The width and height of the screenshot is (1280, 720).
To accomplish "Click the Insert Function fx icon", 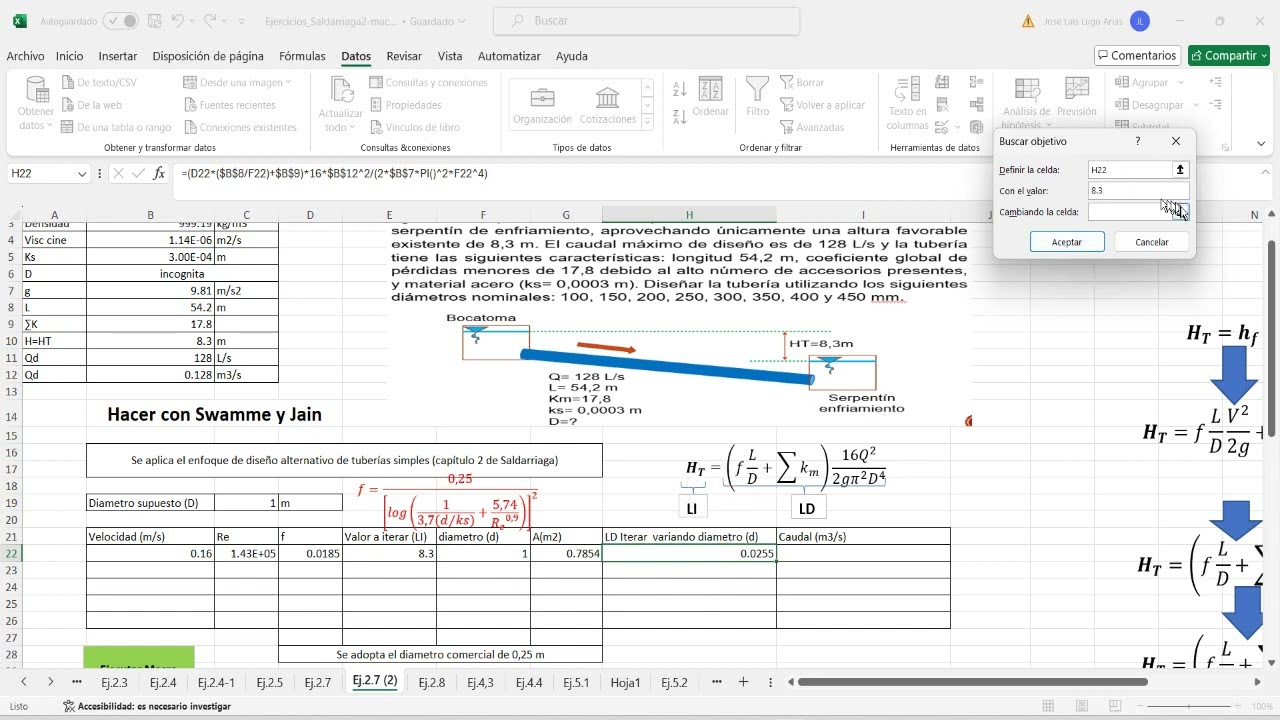I will pyautogui.click(x=159, y=173).
